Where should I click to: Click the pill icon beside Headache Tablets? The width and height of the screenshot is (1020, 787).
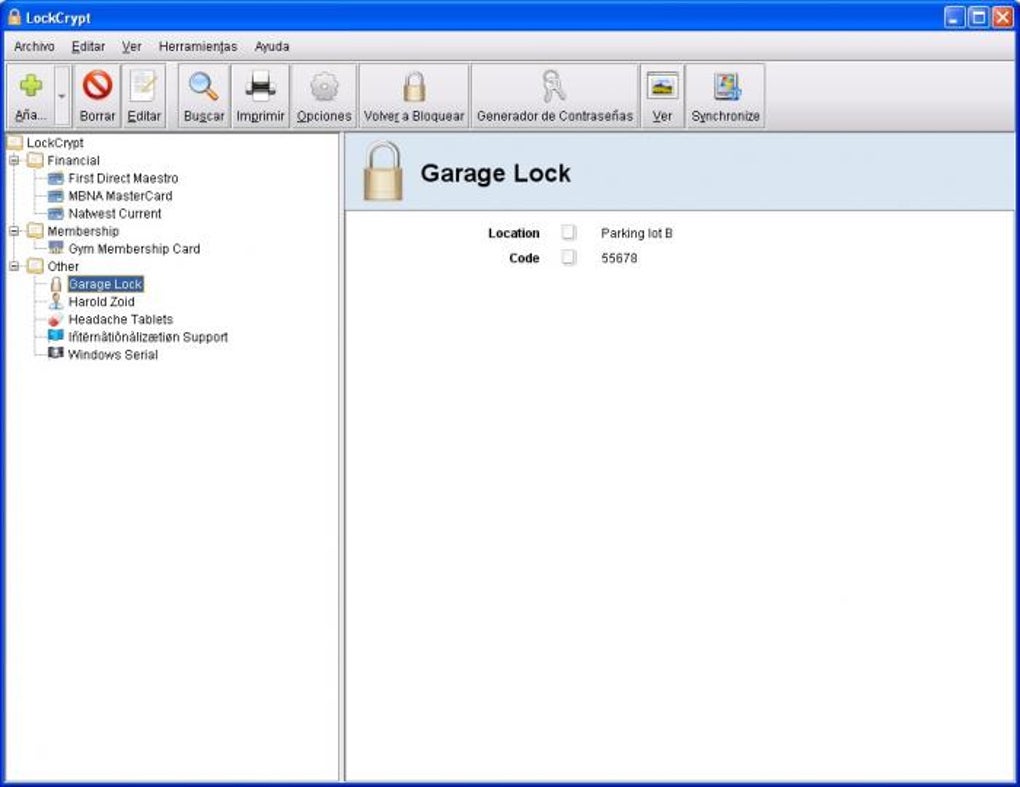pyautogui.click(x=56, y=319)
